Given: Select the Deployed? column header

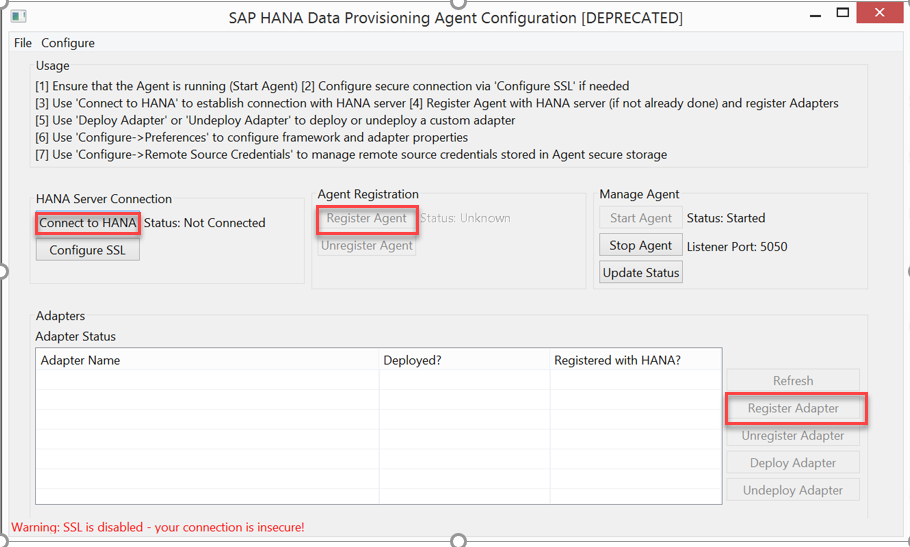Looking at the screenshot, I should coord(464,360).
